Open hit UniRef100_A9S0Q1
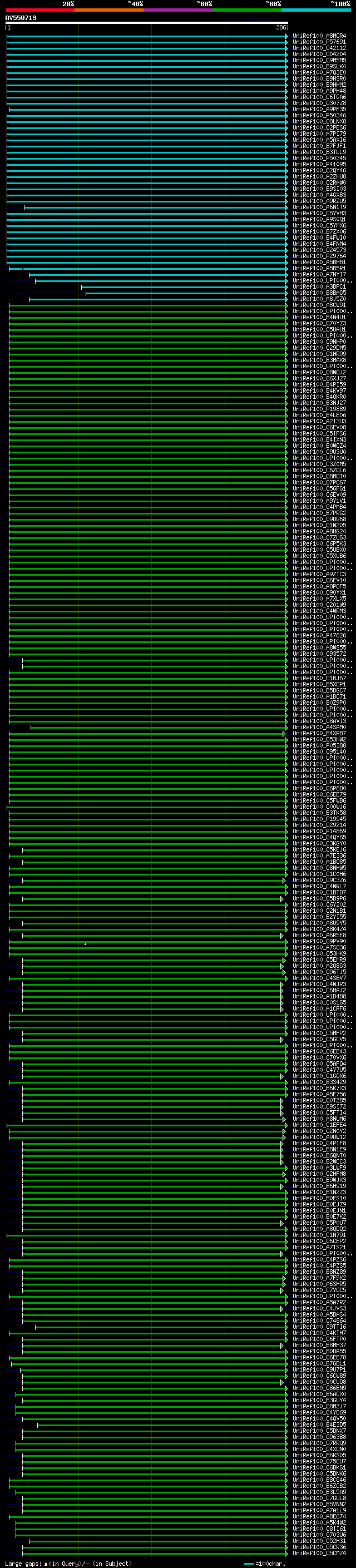This screenshot has width=356, height=1568. pyautogui.click(x=319, y=219)
